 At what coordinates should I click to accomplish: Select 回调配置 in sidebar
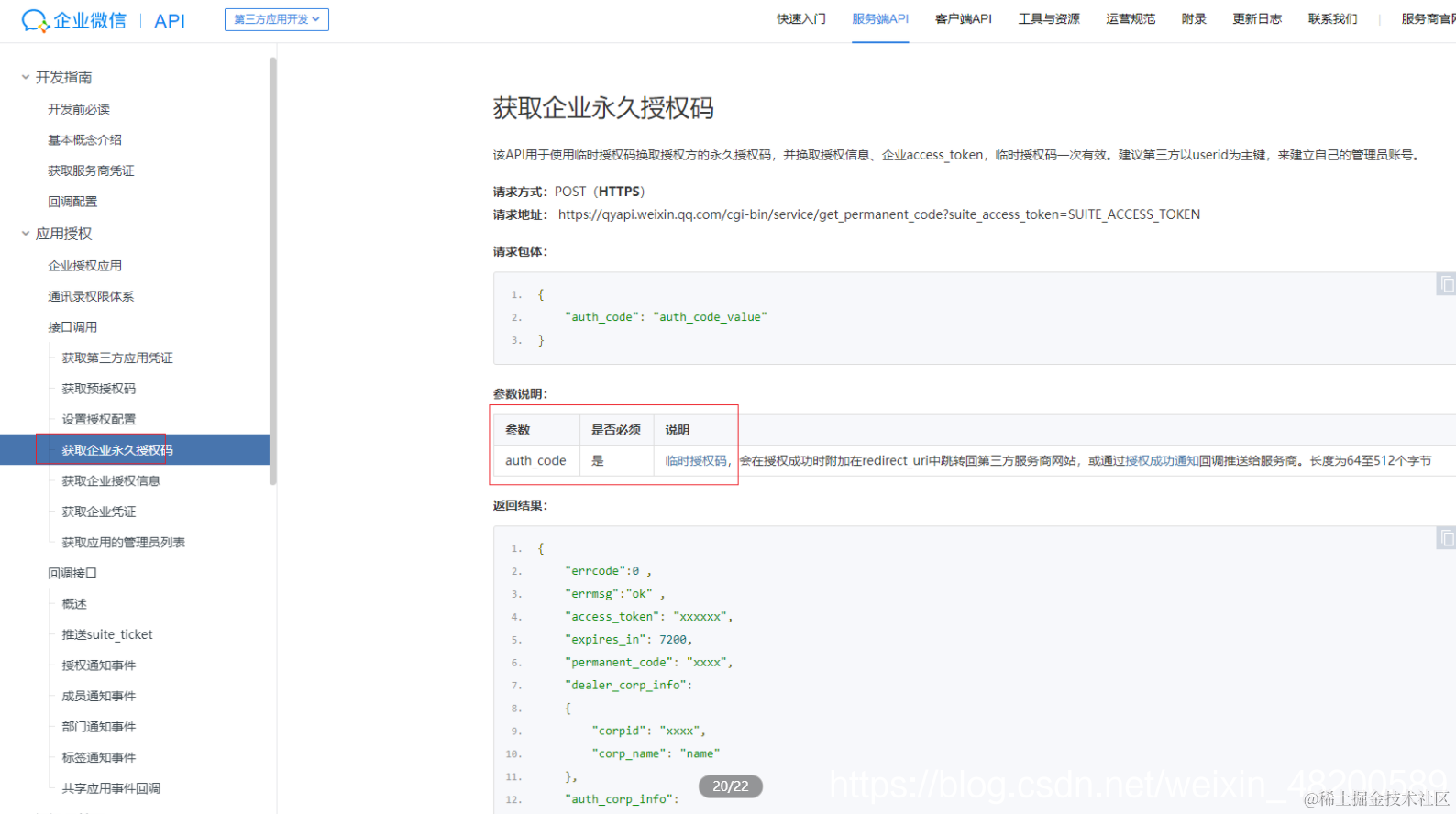click(x=72, y=202)
